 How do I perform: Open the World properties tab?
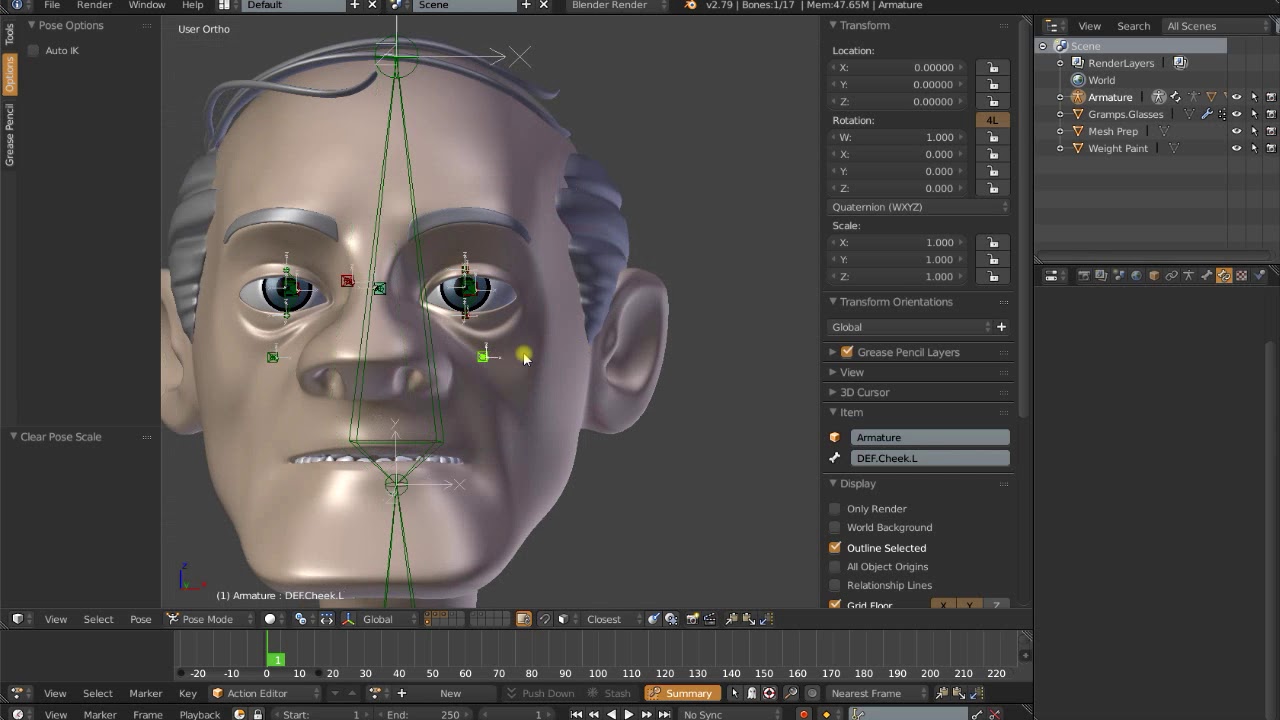click(x=1136, y=276)
